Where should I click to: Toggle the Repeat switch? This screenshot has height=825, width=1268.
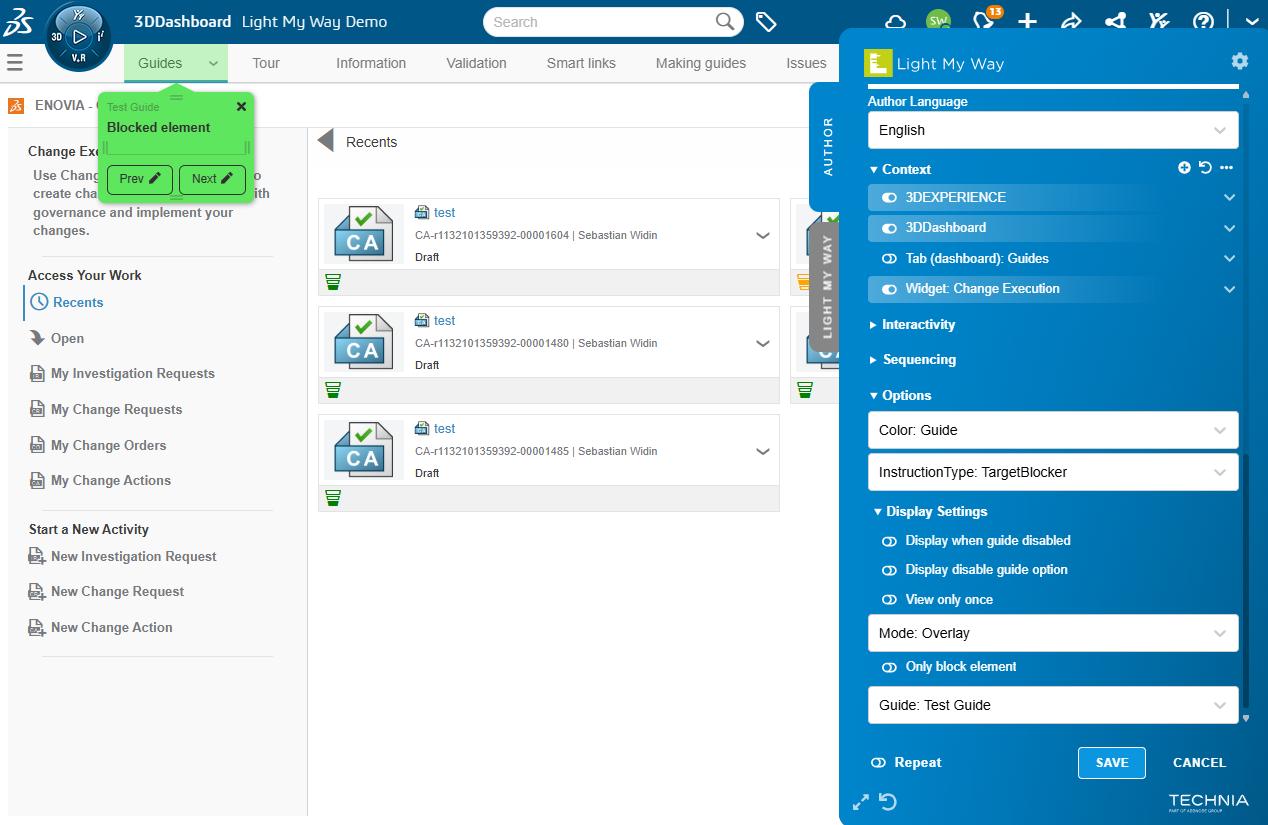(x=878, y=763)
